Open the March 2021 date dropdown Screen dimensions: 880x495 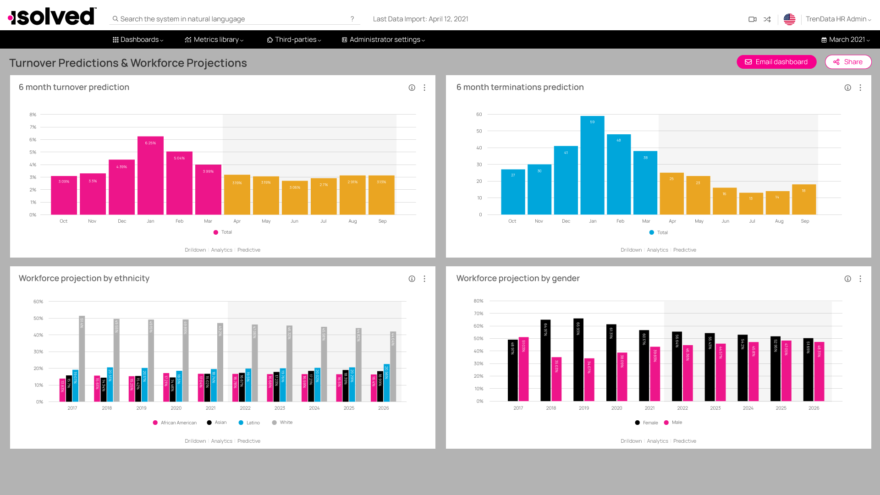point(846,40)
